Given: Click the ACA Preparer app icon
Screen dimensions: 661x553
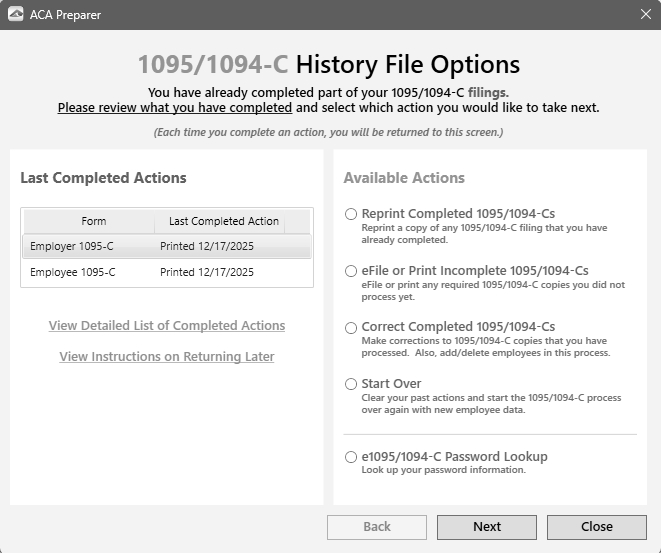Looking at the screenshot, I should [x=16, y=15].
